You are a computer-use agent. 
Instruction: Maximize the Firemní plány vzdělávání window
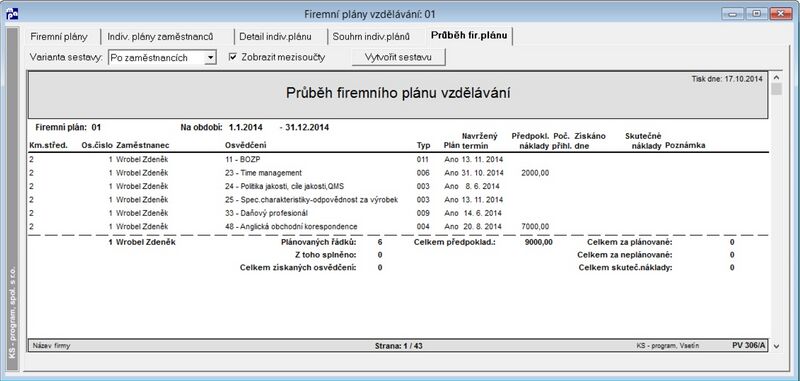(x=757, y=14)
